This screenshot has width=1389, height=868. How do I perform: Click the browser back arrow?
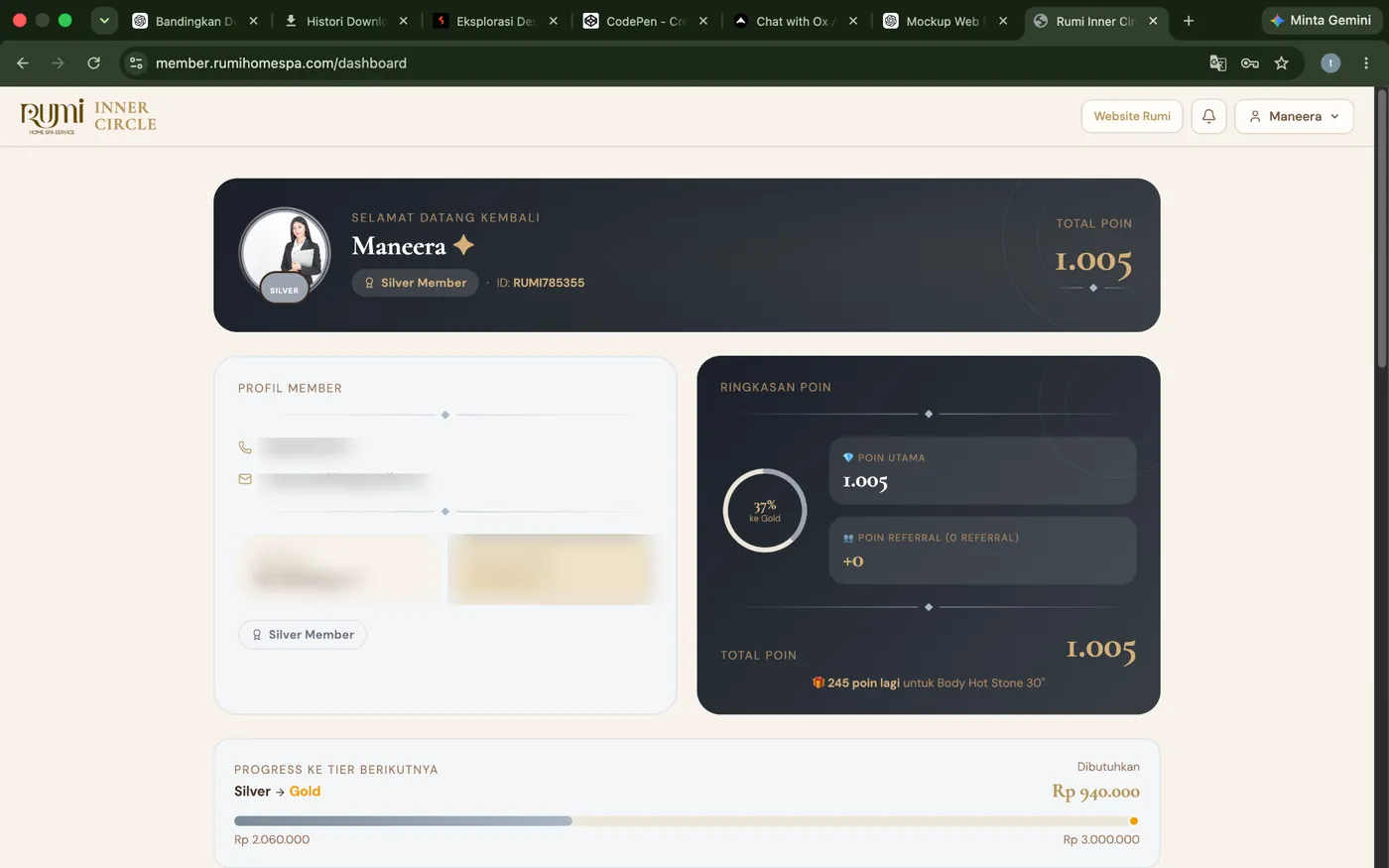click(x=23, y=62)
